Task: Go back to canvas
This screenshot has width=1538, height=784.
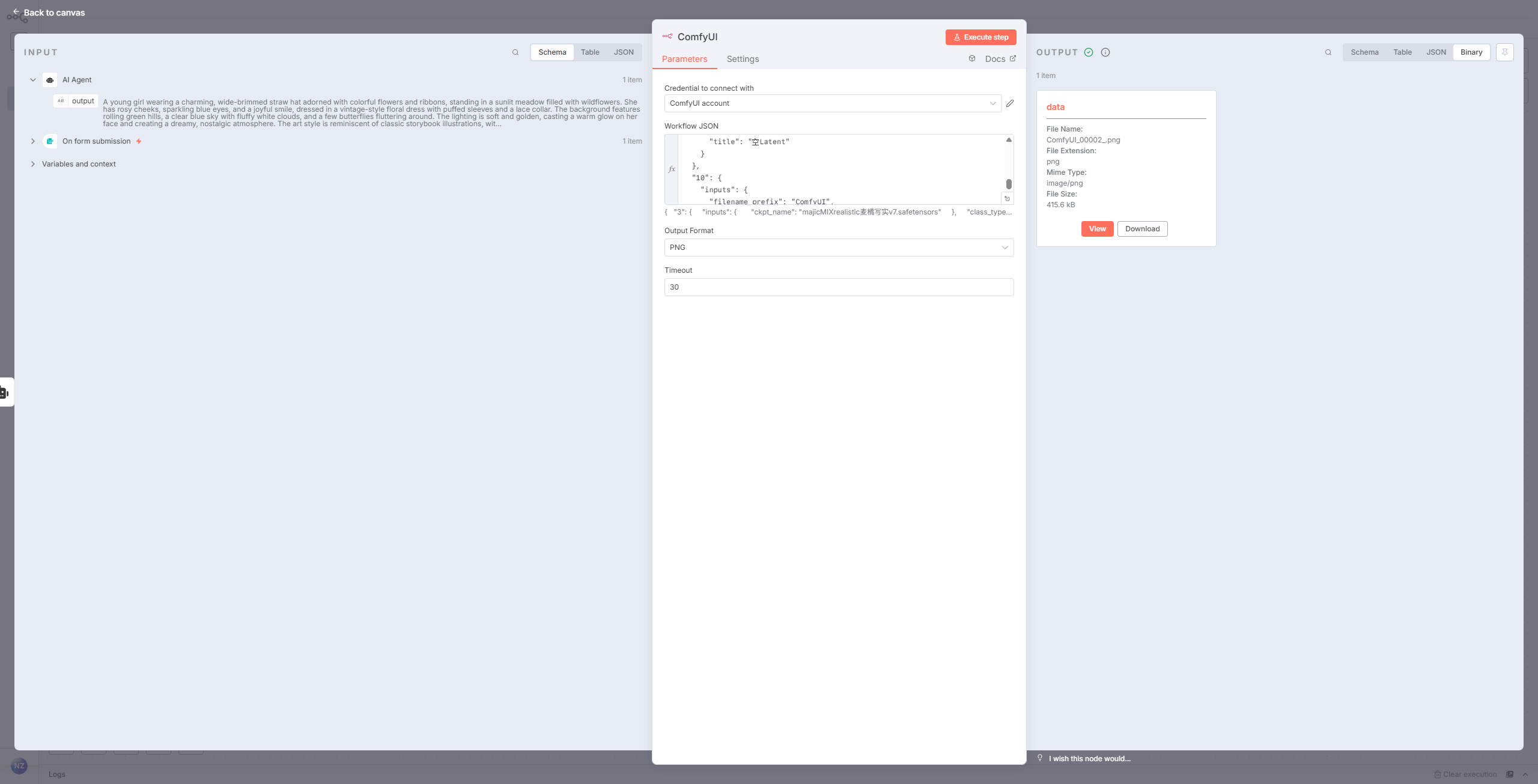Action: (x=49, y=13)
